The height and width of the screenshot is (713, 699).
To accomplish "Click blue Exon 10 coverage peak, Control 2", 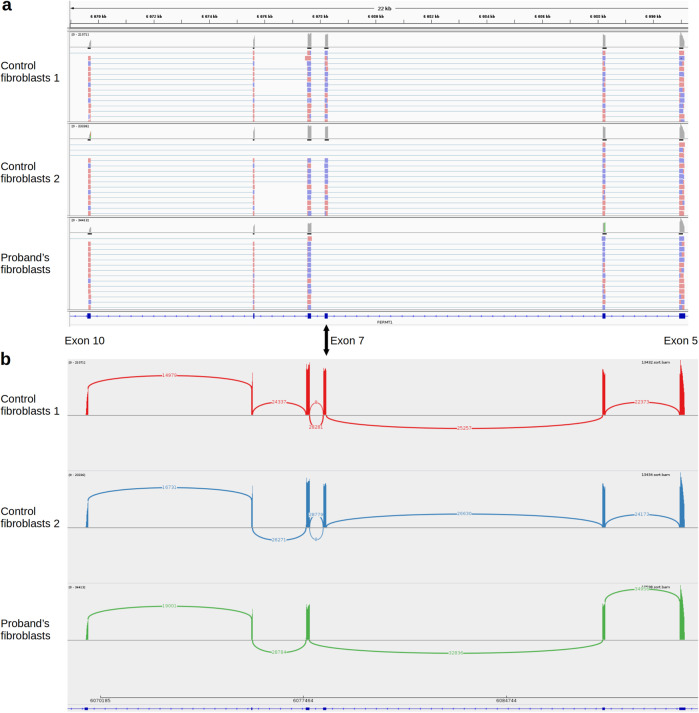I will tap(88, 516).
